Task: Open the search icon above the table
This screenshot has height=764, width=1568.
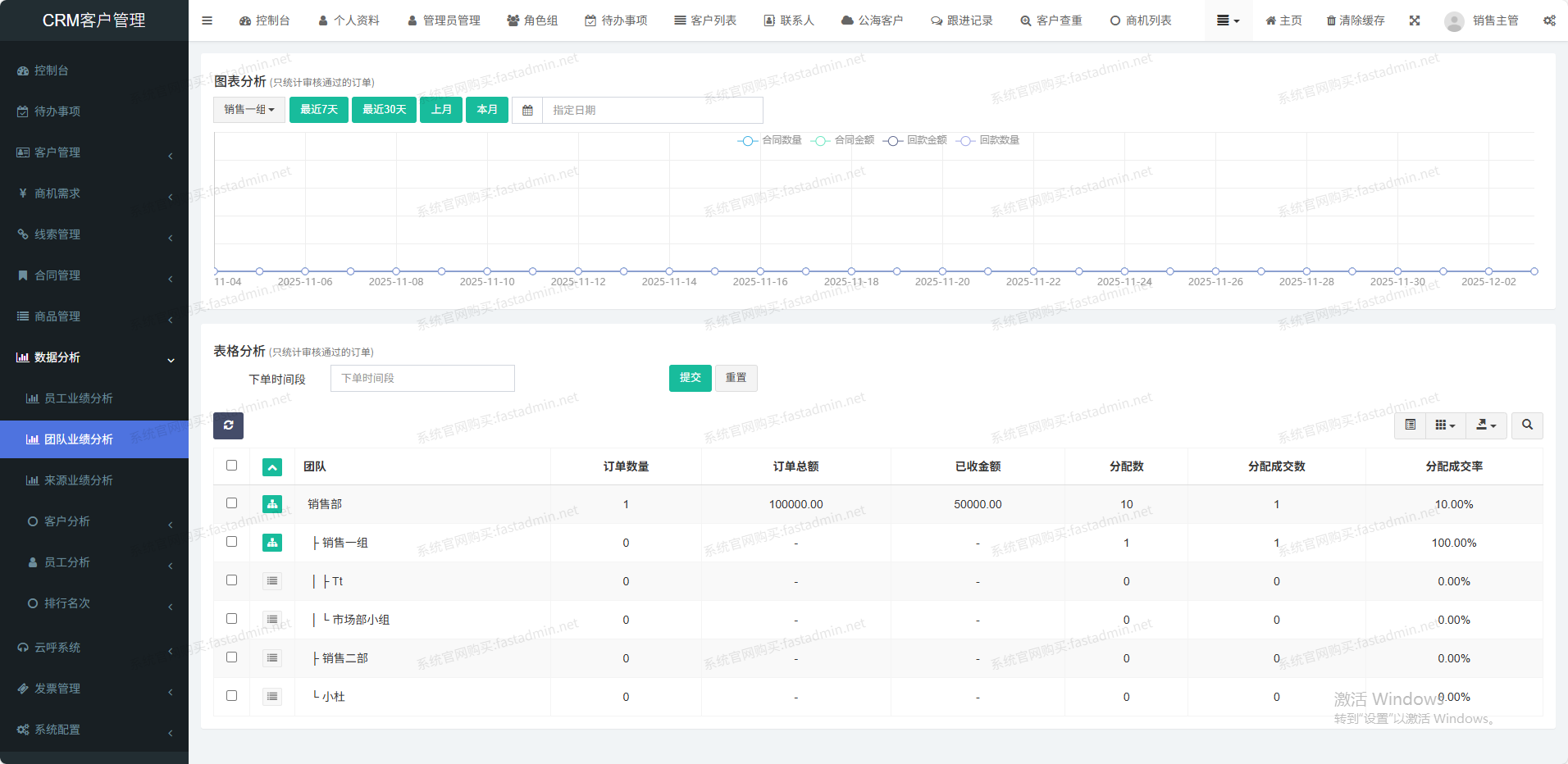Action: click(x=1527, y=425)
